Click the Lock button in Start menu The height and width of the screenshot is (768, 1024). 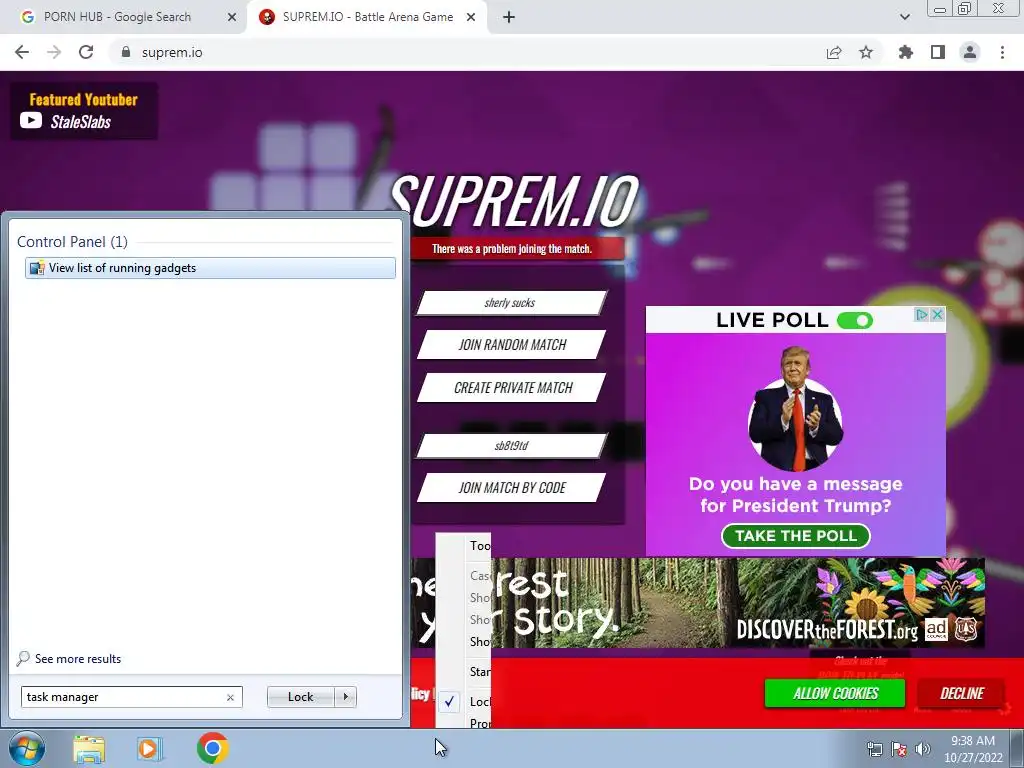point(300,697)
